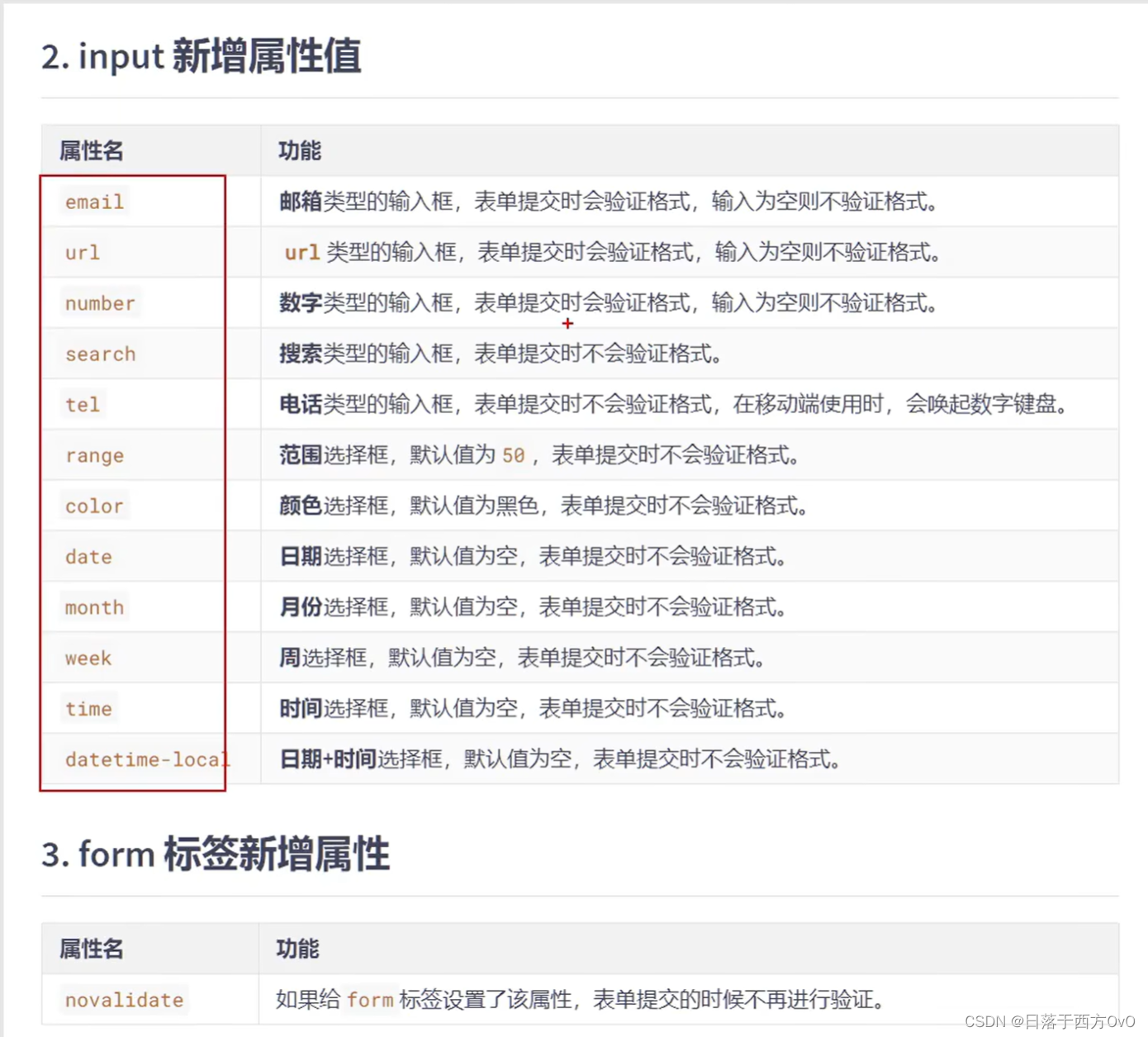This screenshot has width=1148, height=1037.
Task: Select the 'date' attribute name
Action: pyautogui.click(x=88, y=556)
